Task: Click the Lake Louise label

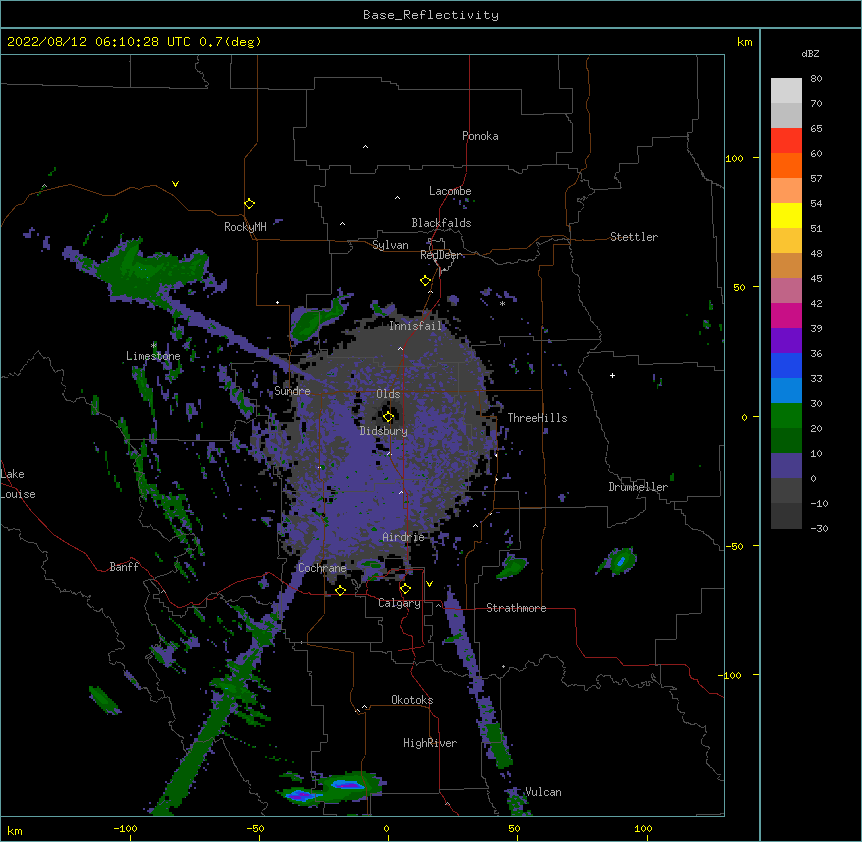Action: pyautogui.click(x=17, y=484)
